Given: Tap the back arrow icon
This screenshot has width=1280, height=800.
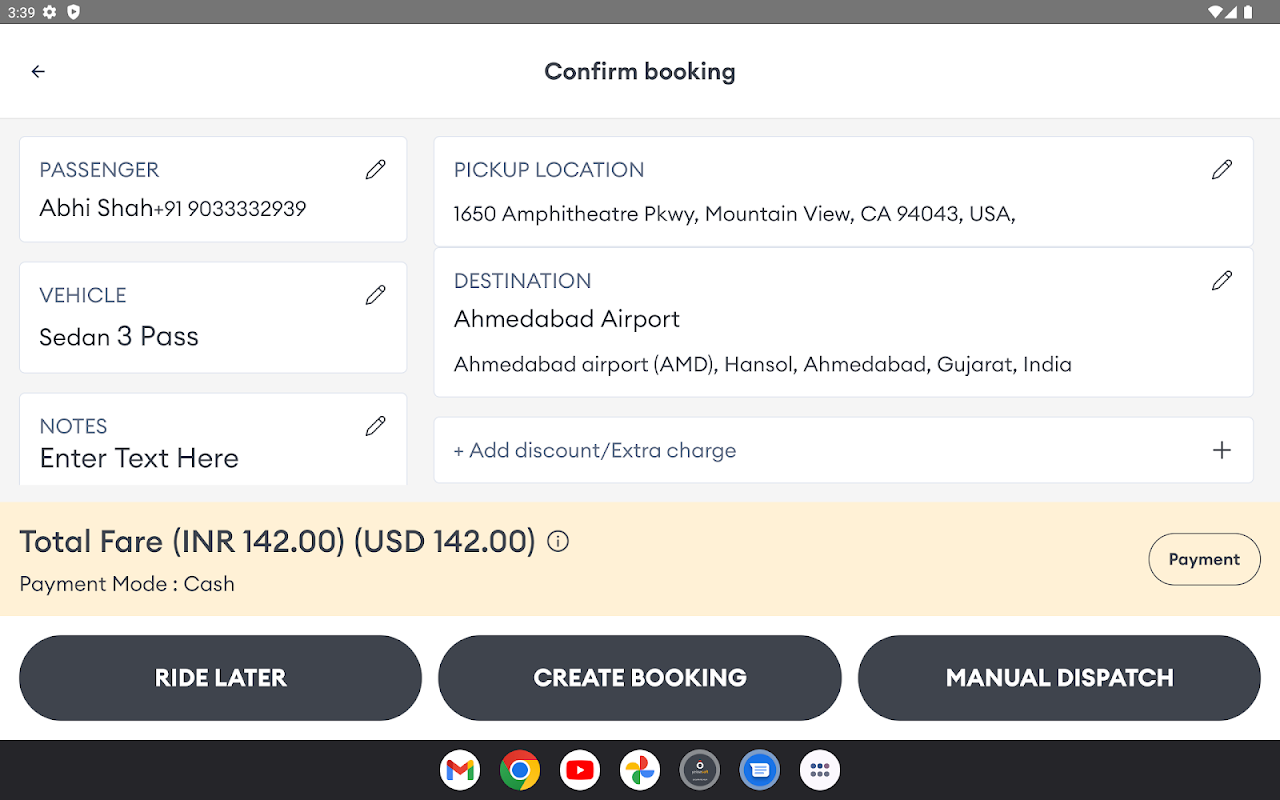Looking at the screenshot, I should click(x=38, y=72).
